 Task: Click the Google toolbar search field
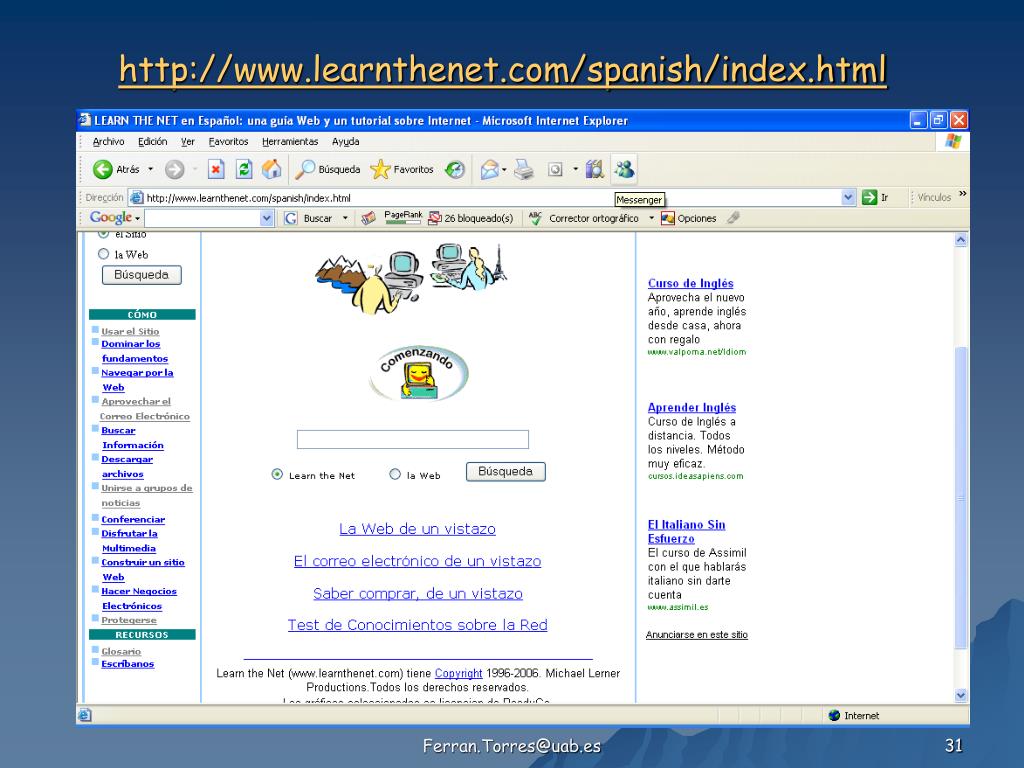coord(202,218)
